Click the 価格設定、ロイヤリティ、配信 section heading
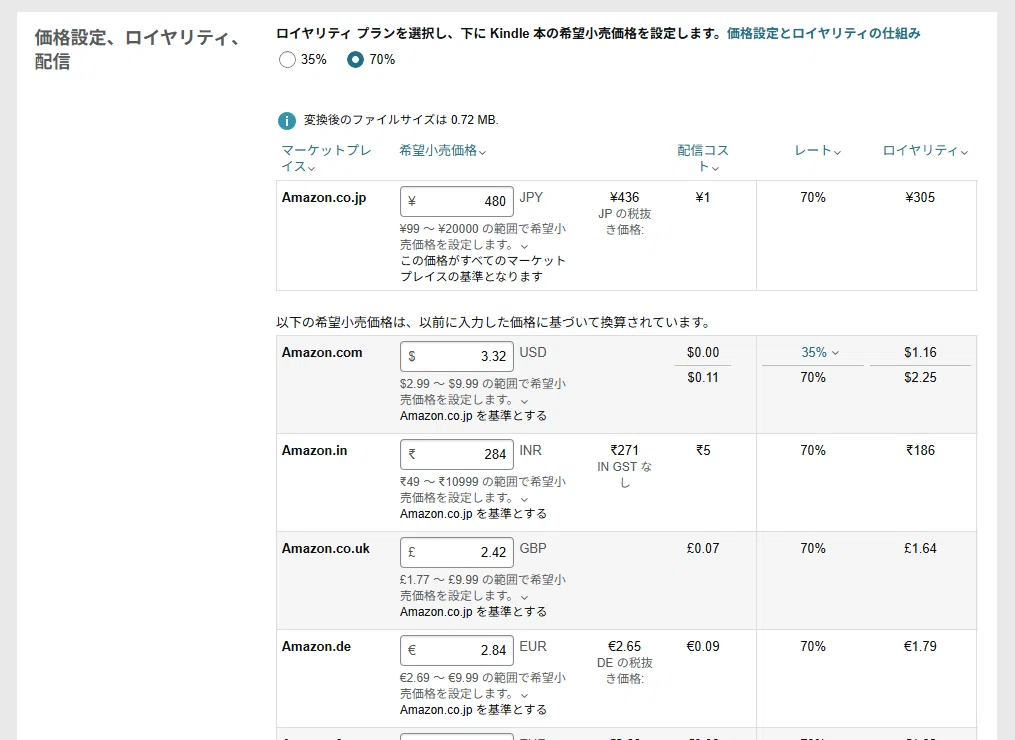1015x740 pixels. click(137, 49)
